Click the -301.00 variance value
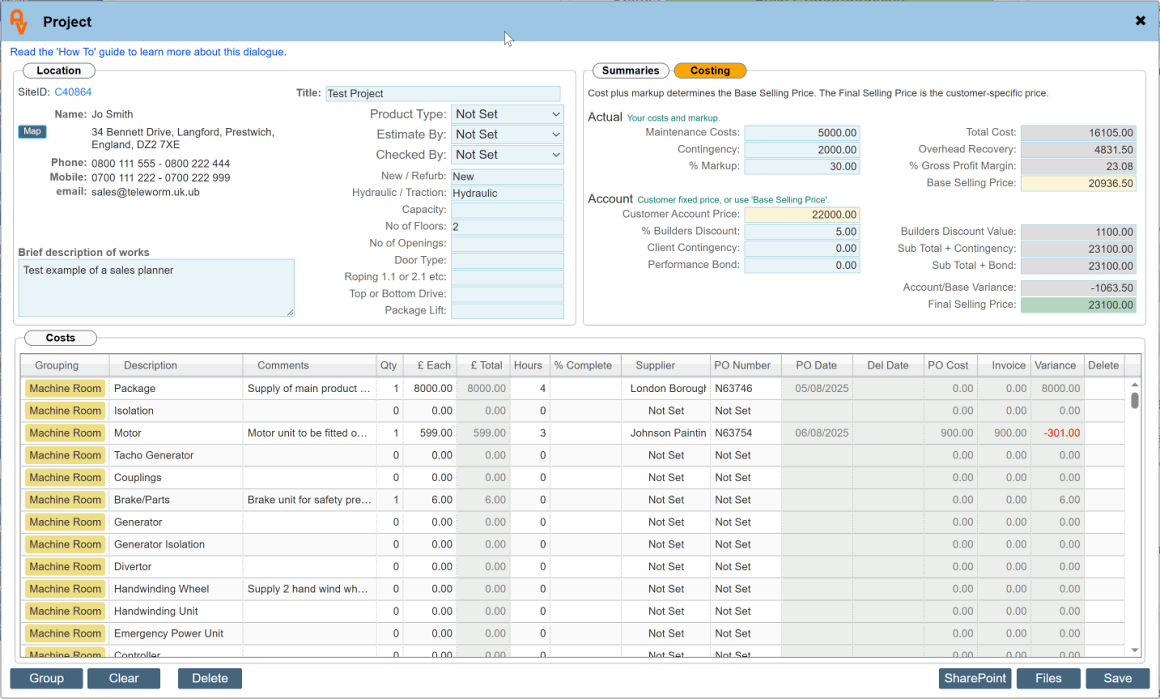 [1062, 433]
